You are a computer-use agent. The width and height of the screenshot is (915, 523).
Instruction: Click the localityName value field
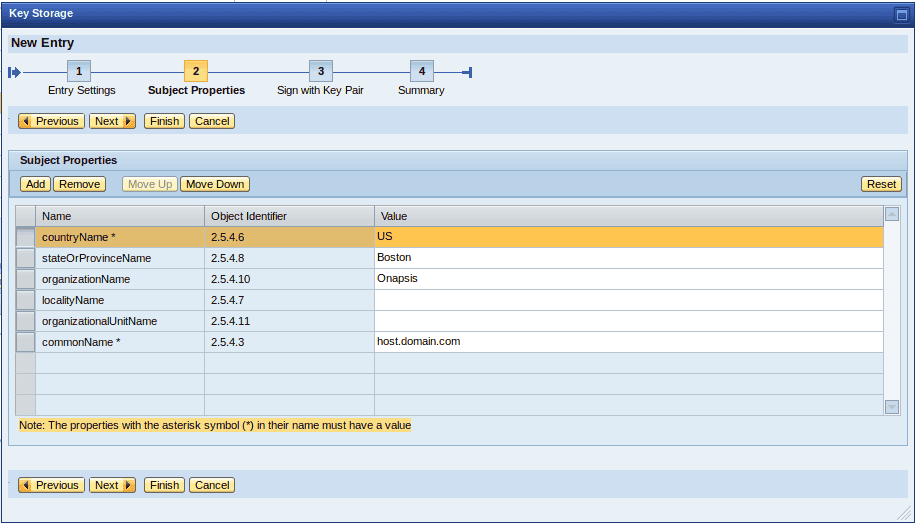[628, 300]
